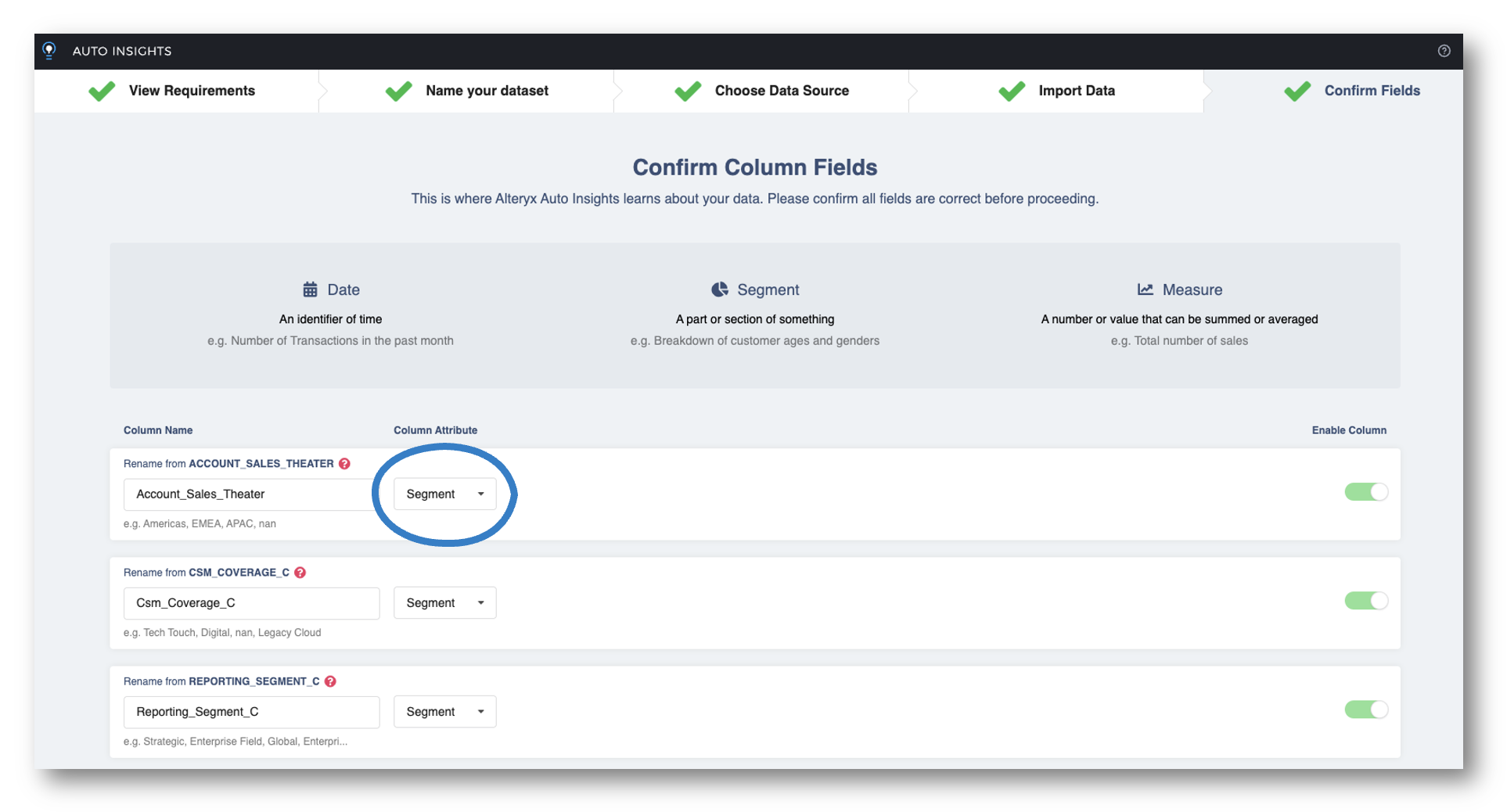Open the column attribute dropdown for Csm_Coverage_C
The image size is (1507, 812).
pos(444,602)
